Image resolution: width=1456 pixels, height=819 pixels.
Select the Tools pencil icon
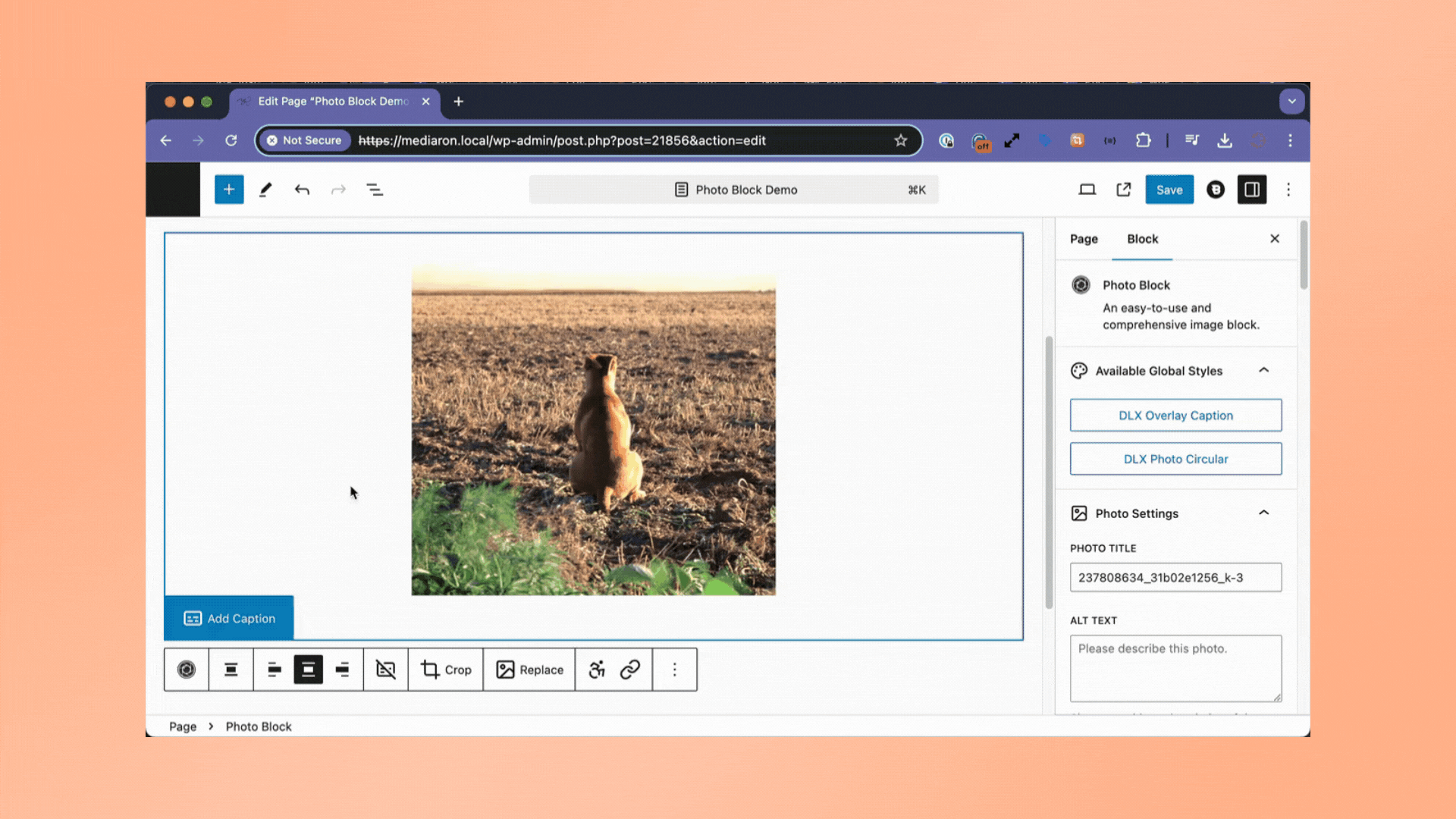coord(265,190)
